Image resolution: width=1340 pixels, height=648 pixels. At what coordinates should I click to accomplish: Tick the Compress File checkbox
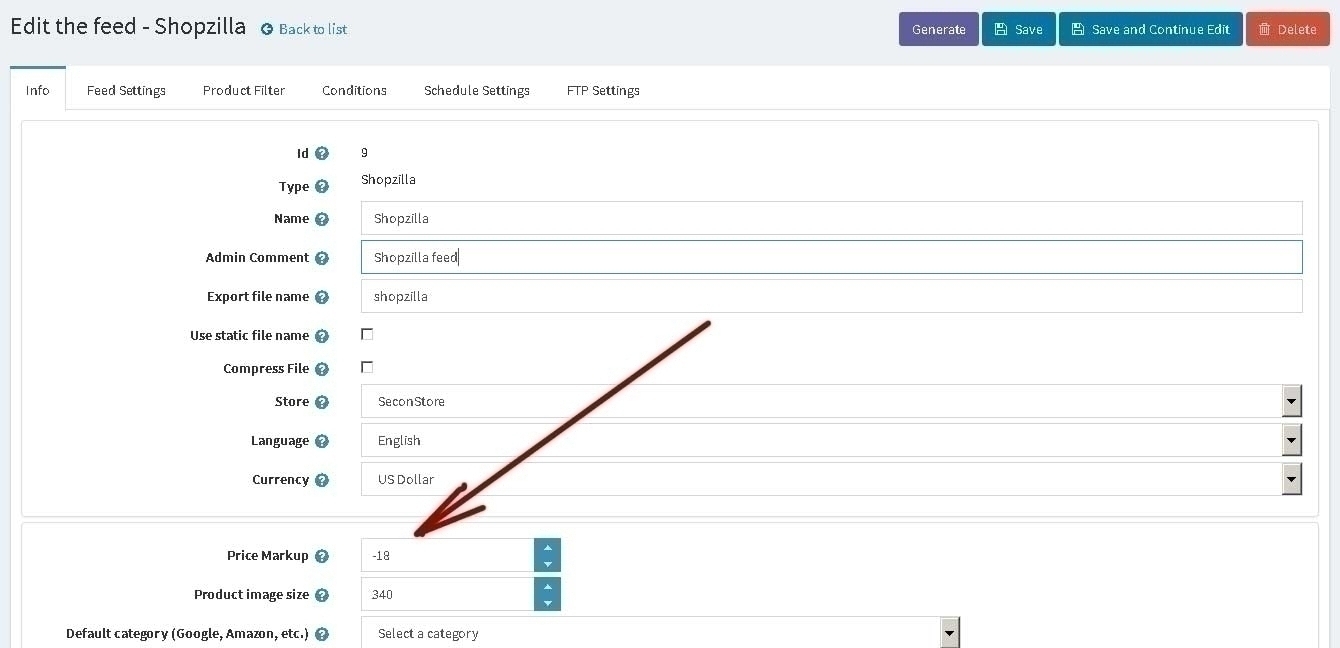pos(367,367)
